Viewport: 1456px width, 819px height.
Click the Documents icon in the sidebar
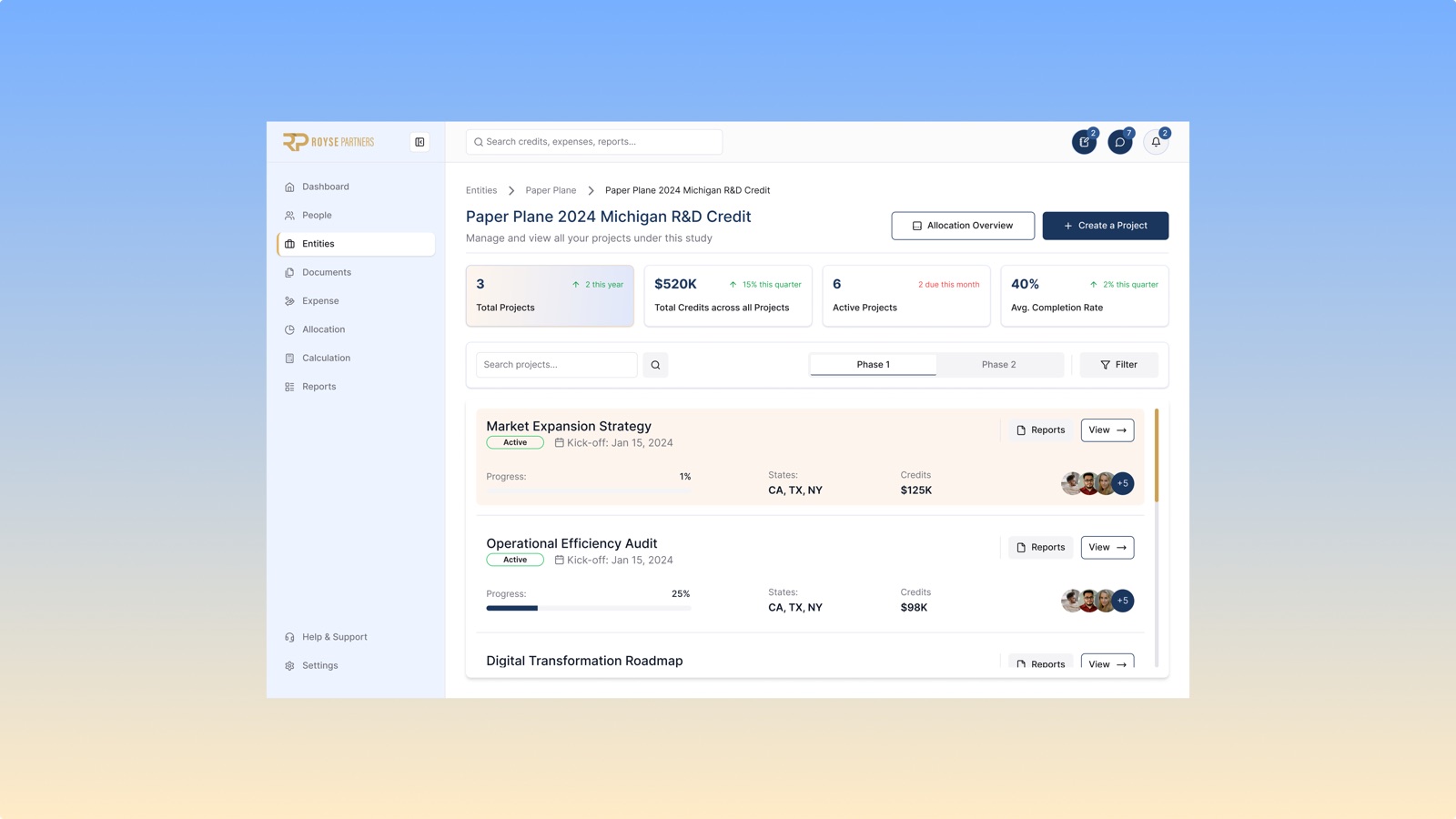tap(289, 273)
